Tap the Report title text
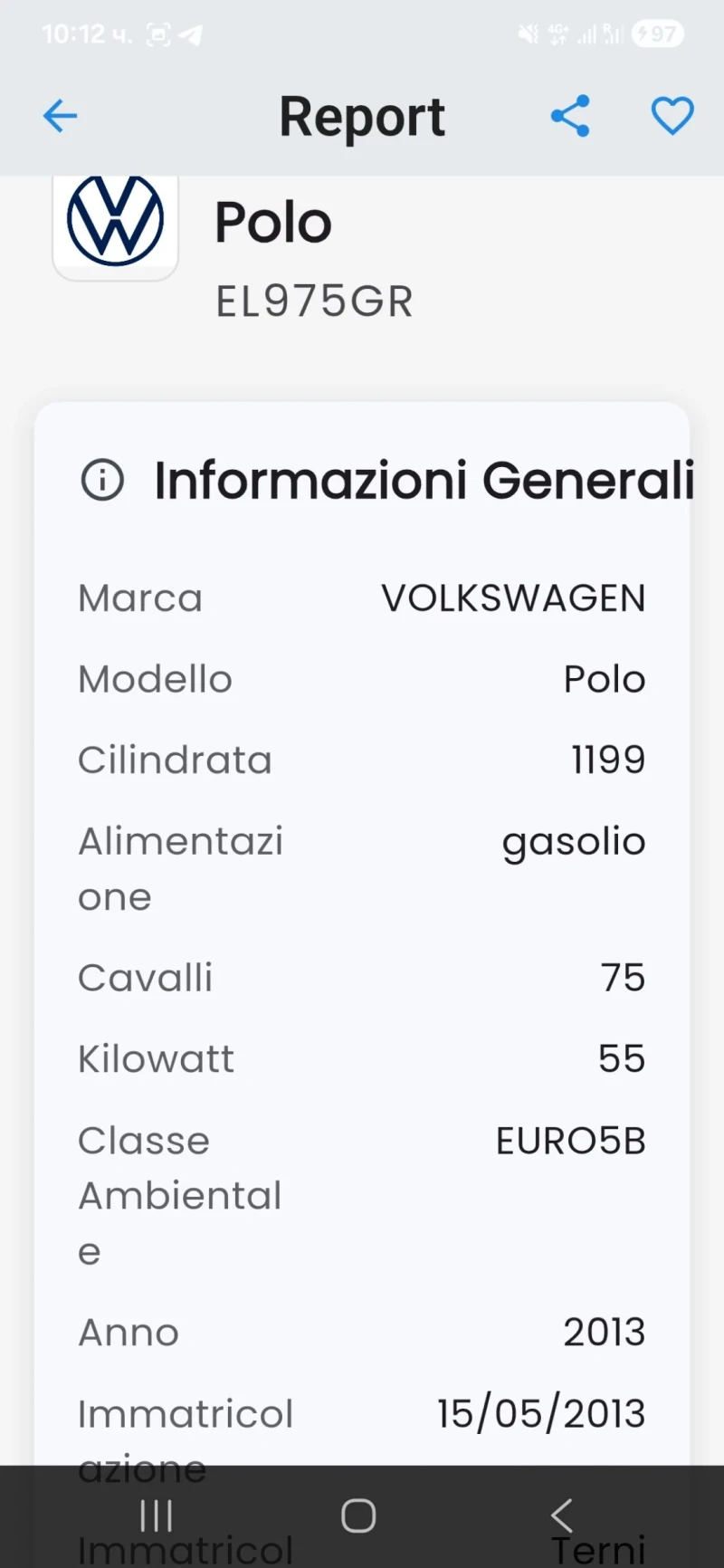 click(362, 116)
